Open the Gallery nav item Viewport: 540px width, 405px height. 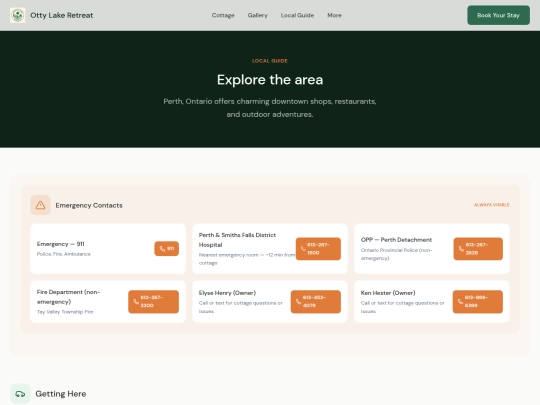pos(257,15)
